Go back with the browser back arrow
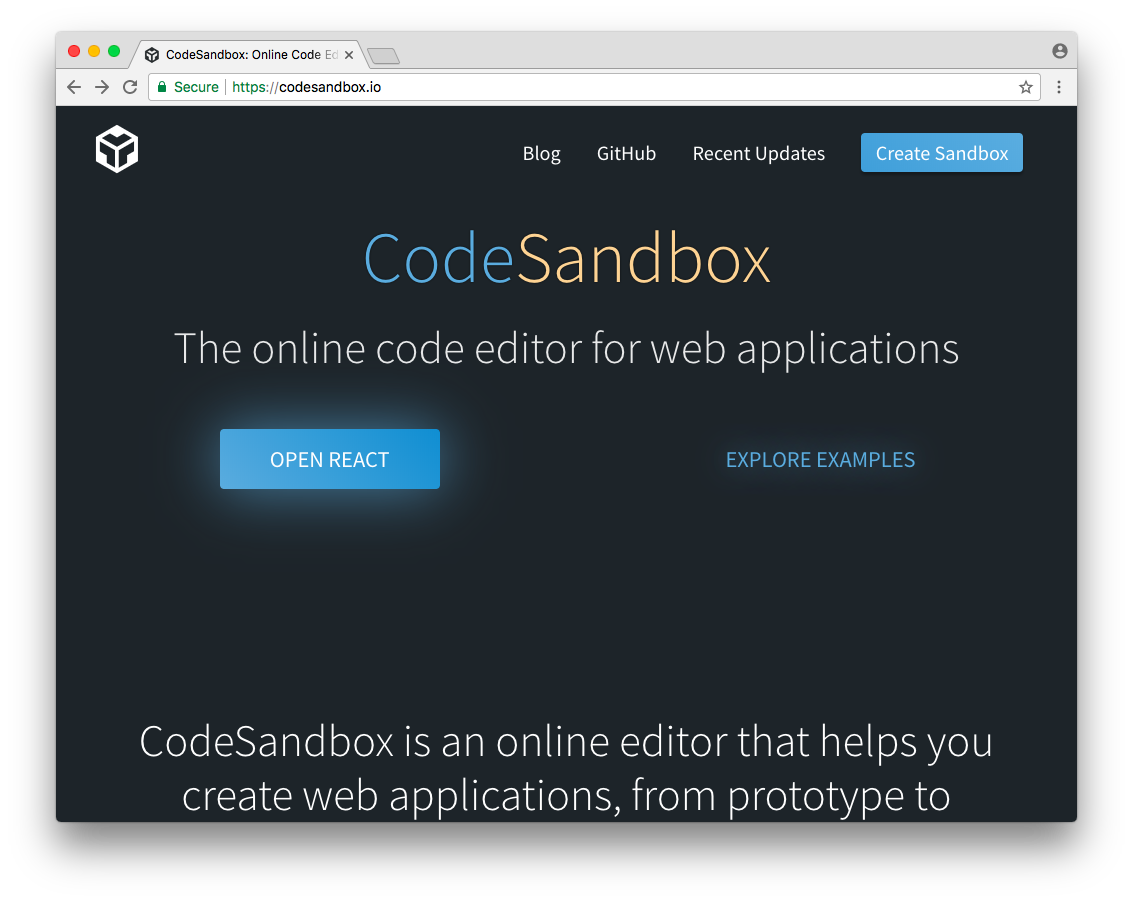The image size is (1133, 902). (74, 87)
